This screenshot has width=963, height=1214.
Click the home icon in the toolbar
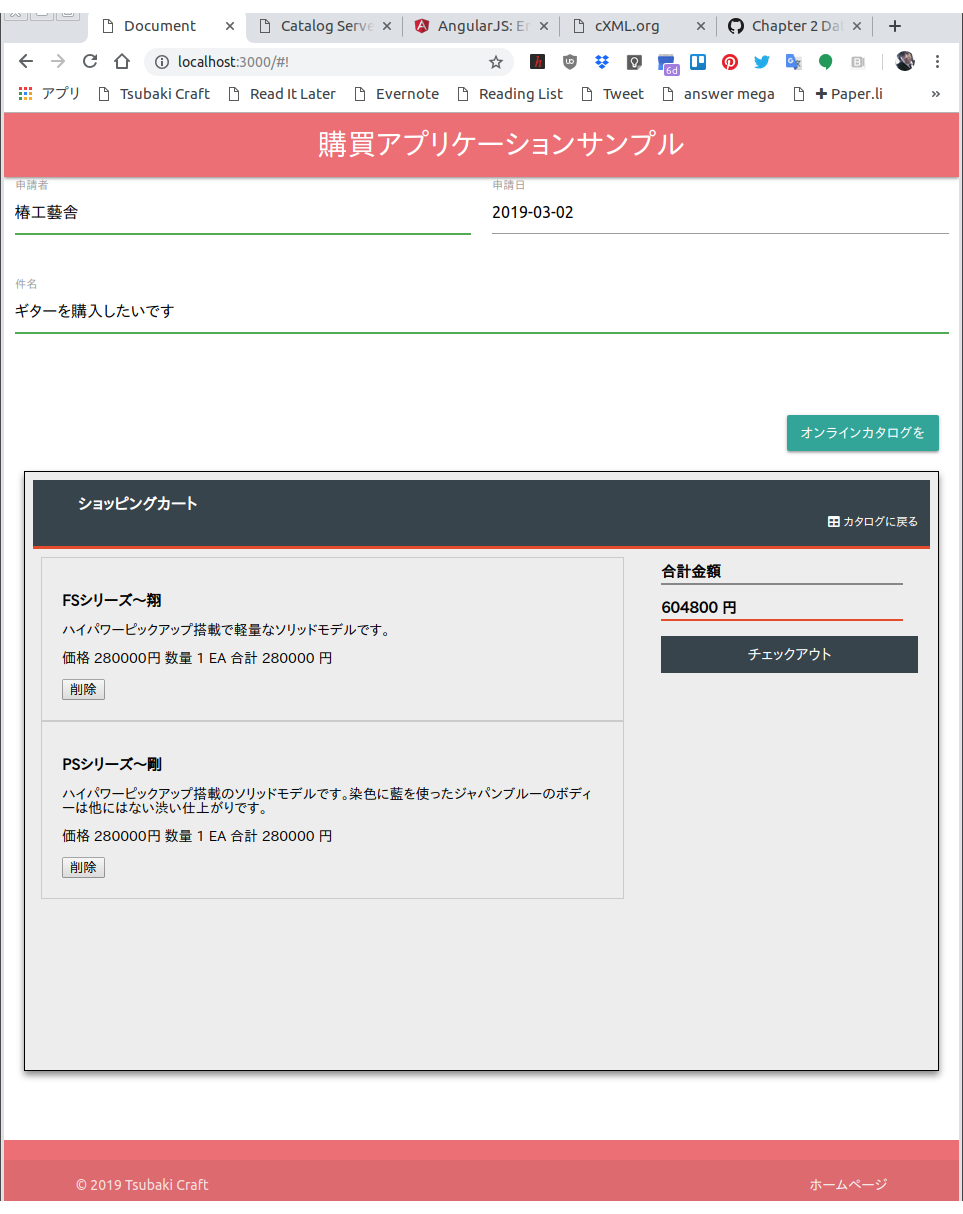tap(122, 61)
